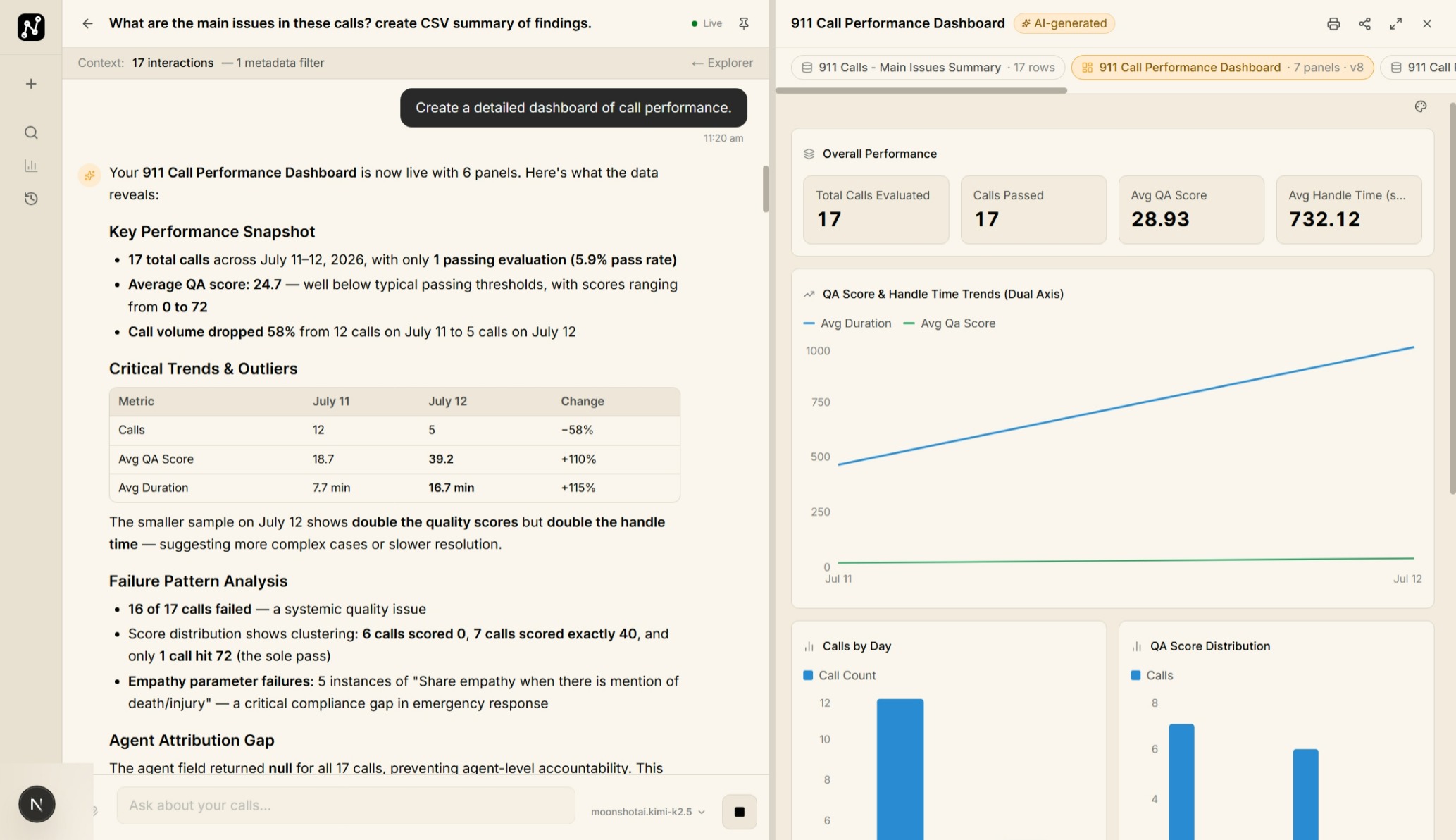The width and height of the screenshot is (1456, 840).
Task: Open search from the sidebar
Action: (31, 132)
